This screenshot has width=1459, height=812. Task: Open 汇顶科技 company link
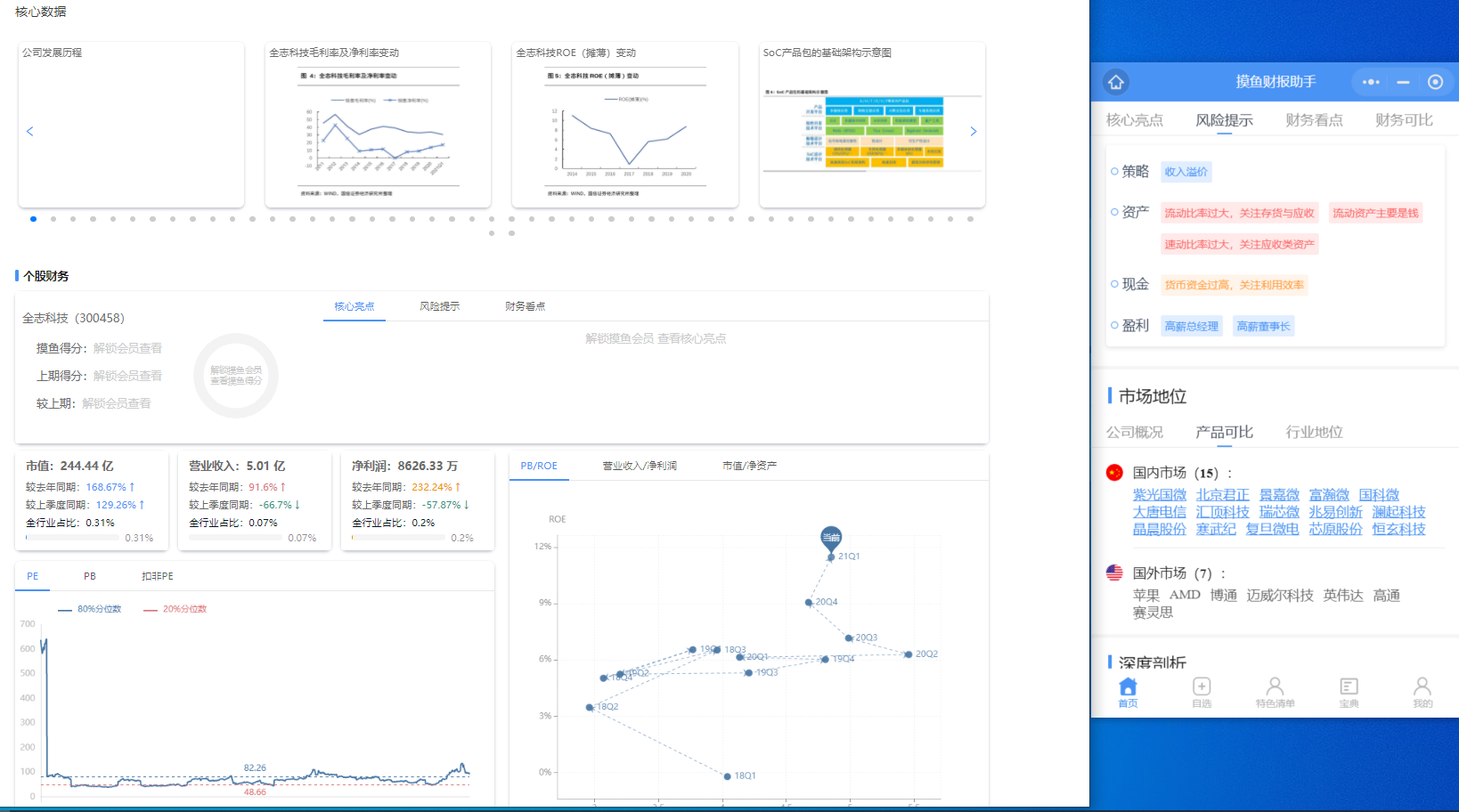[x=1223, y=512]
